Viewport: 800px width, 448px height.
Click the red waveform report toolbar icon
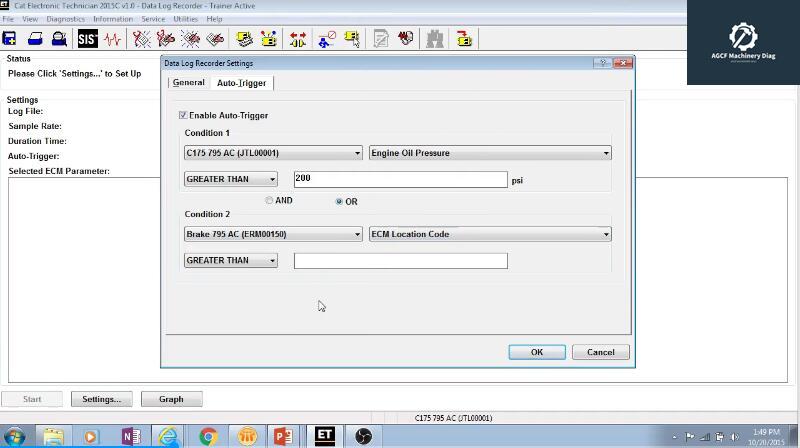click(406, 39)
